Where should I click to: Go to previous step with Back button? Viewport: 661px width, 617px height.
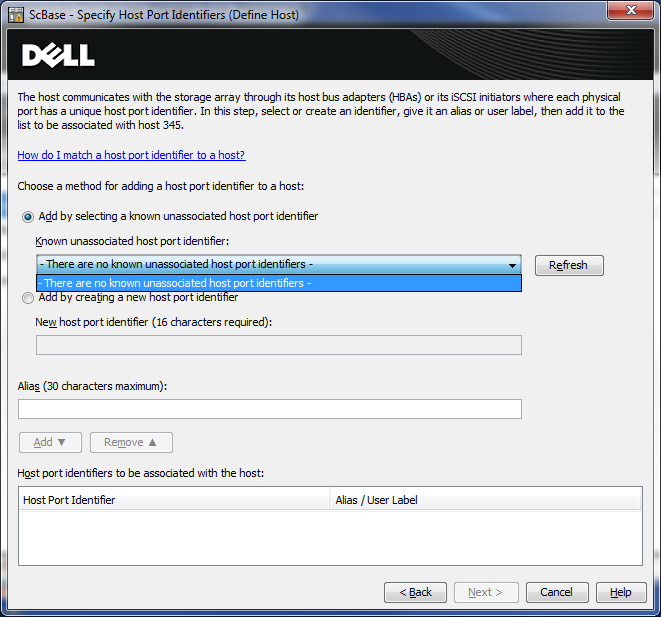pyautogui.click(x=415, y=592)
